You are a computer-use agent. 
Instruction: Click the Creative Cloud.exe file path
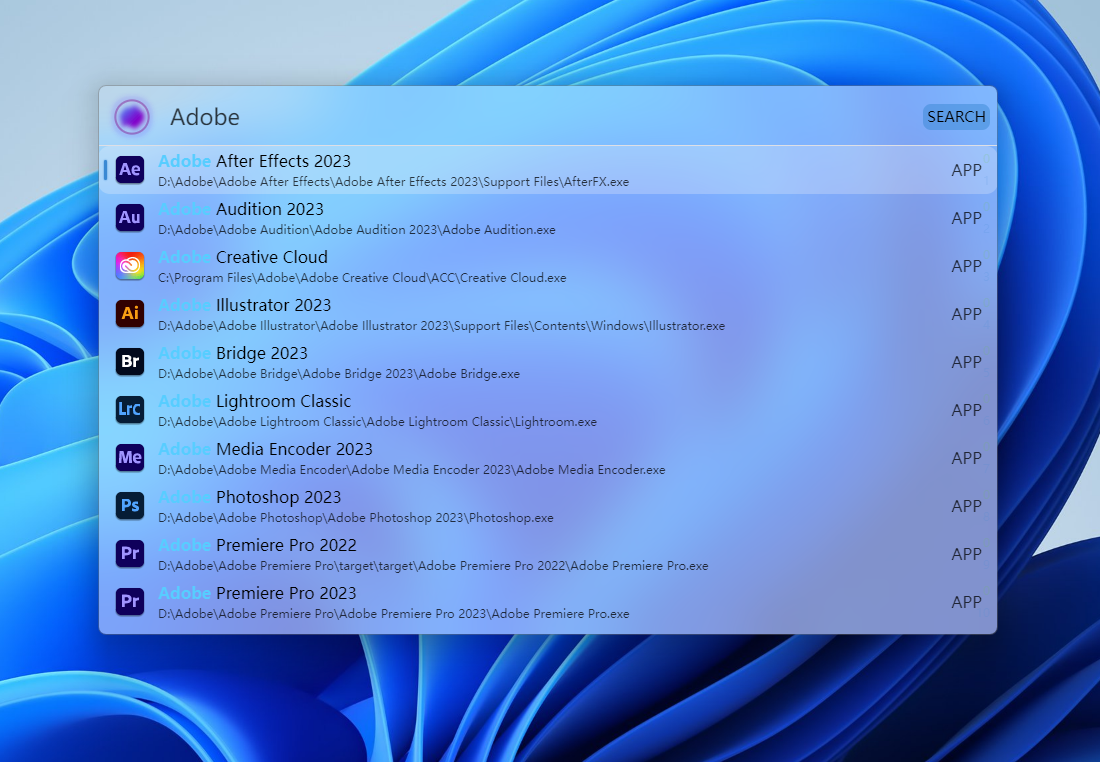[x=362, y=278]
